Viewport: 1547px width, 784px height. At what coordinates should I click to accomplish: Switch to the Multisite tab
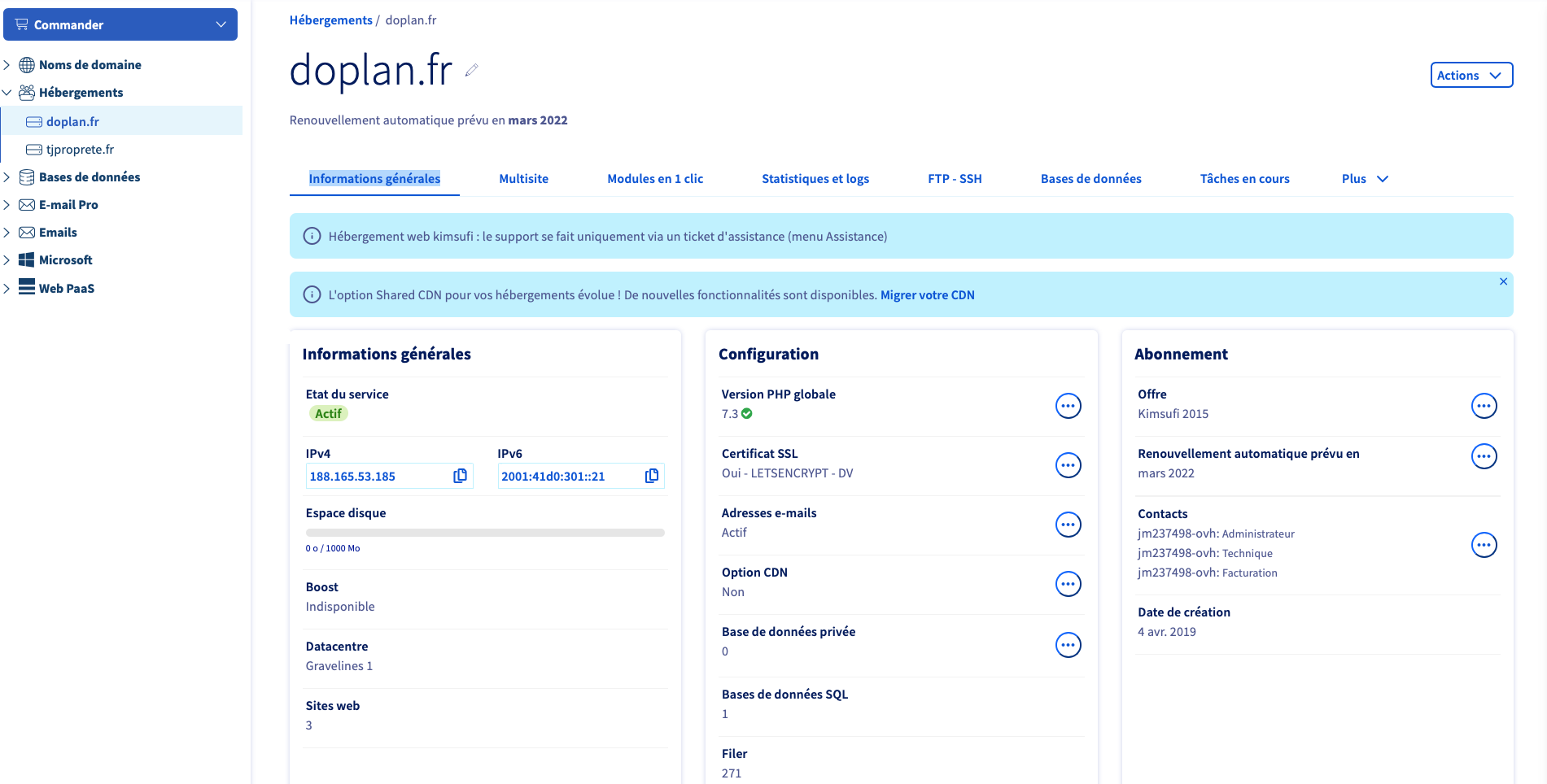(x=523, y=179)
